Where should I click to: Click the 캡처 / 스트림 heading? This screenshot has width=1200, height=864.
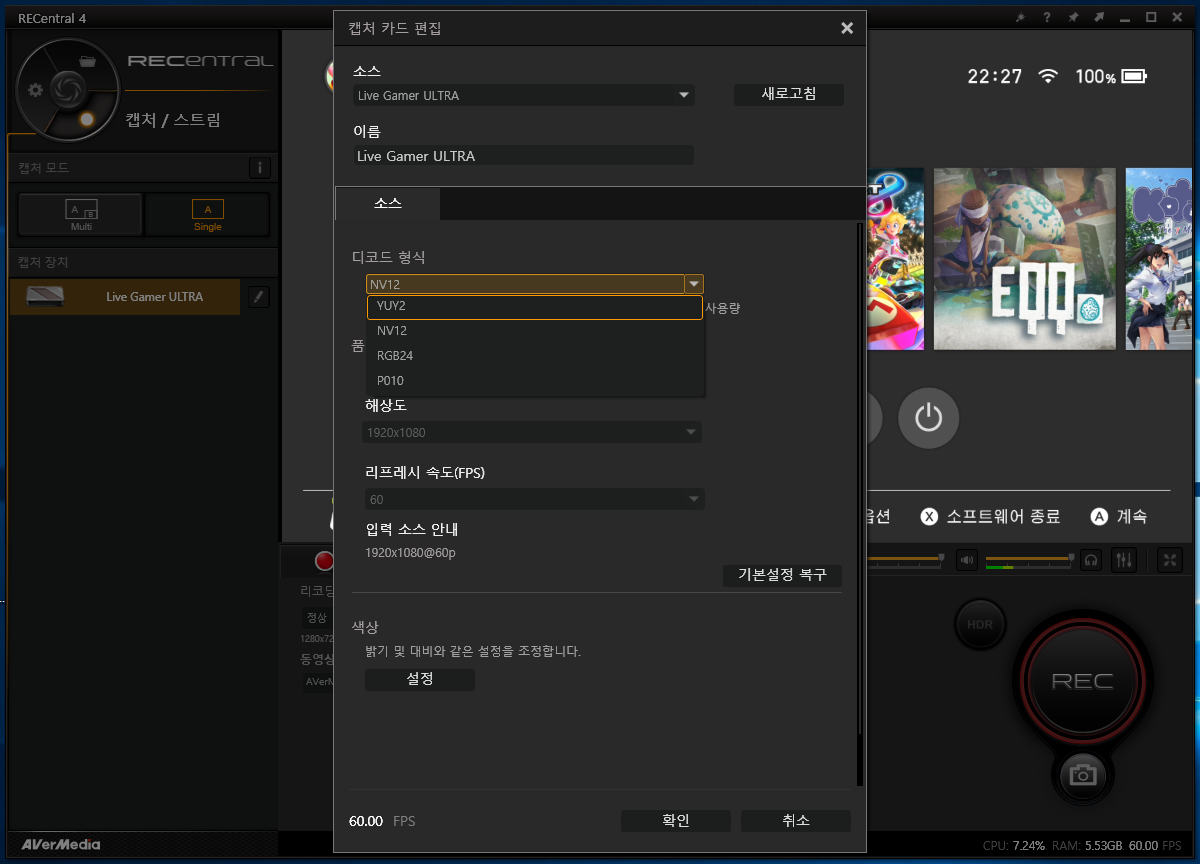[173, 120]
